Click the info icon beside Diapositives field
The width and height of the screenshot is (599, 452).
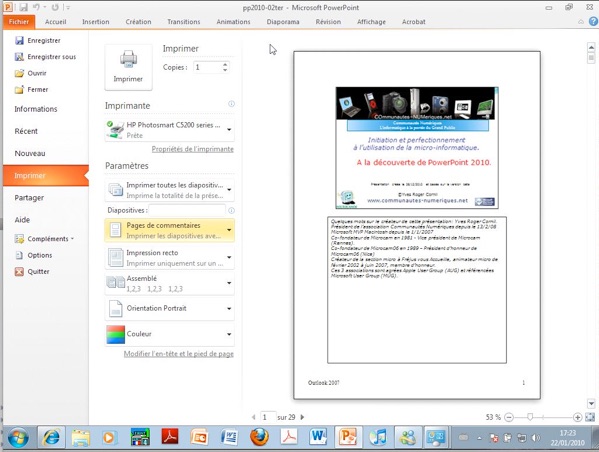[x=231, y=211]
